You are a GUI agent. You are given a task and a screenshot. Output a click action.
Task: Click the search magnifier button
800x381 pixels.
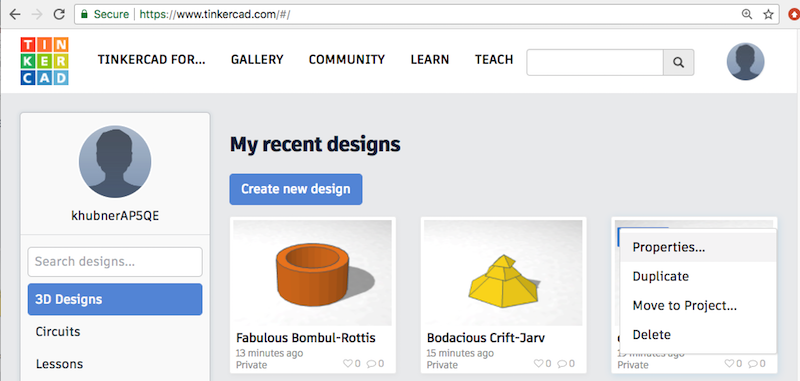[678, 62]
